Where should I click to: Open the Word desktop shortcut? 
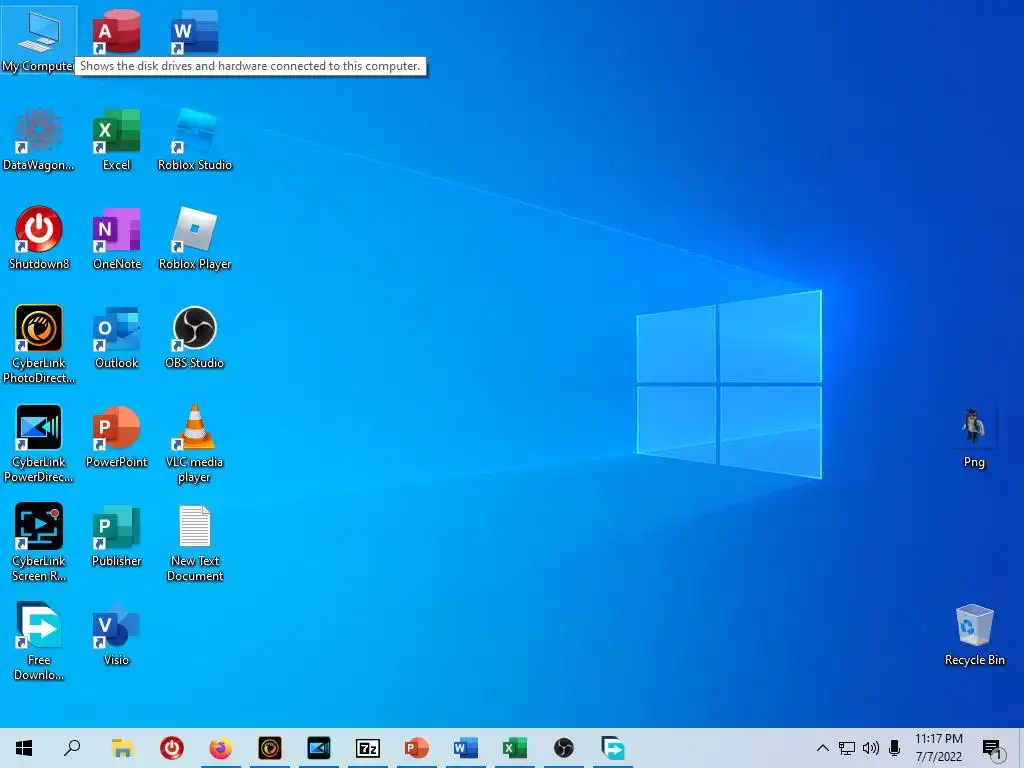pos(195,32)
